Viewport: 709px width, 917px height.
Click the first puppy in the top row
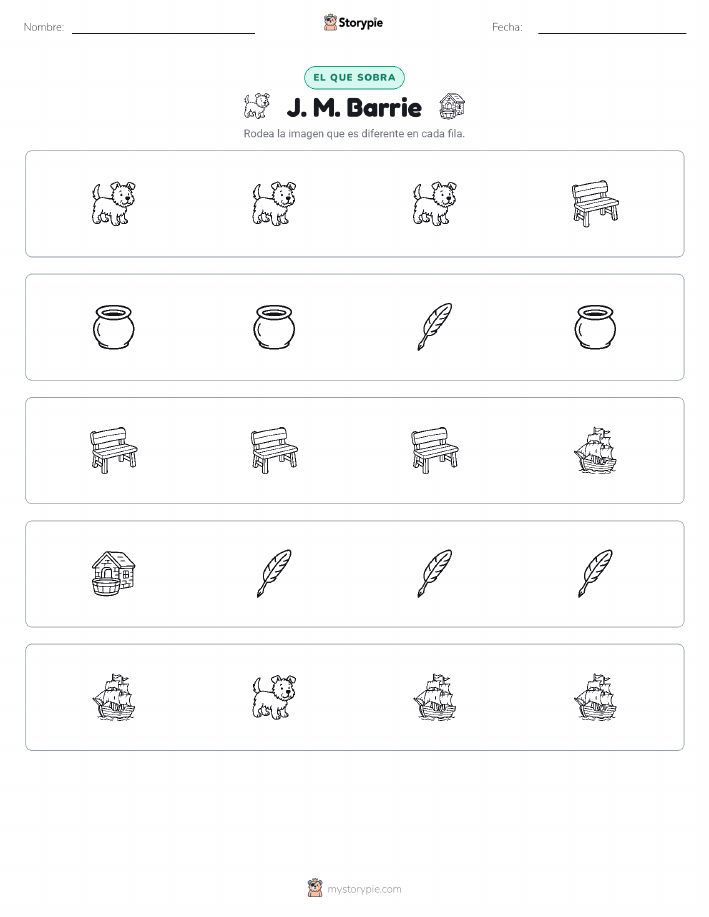[x=113, y=204]
